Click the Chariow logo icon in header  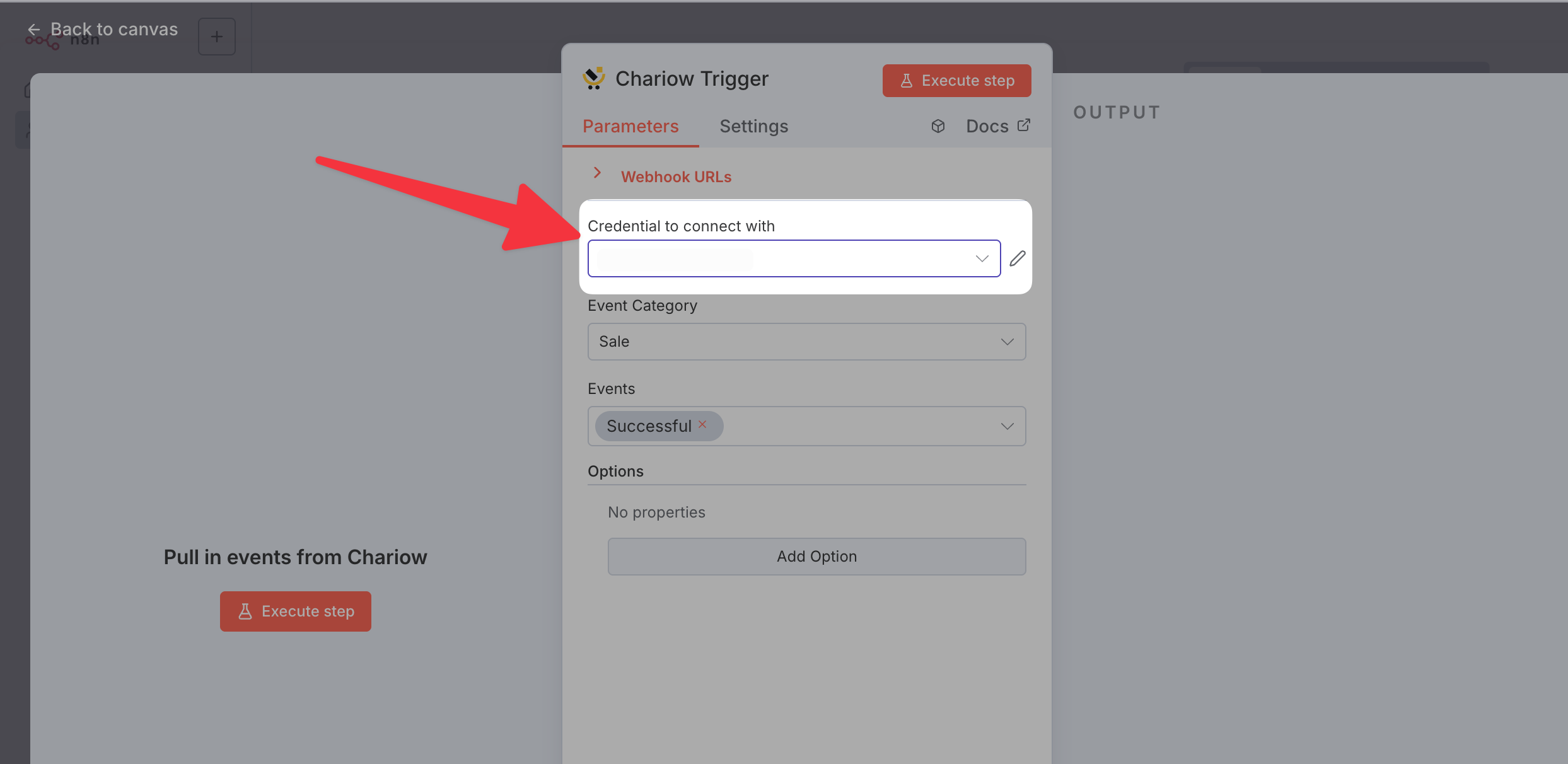[593, 79]
